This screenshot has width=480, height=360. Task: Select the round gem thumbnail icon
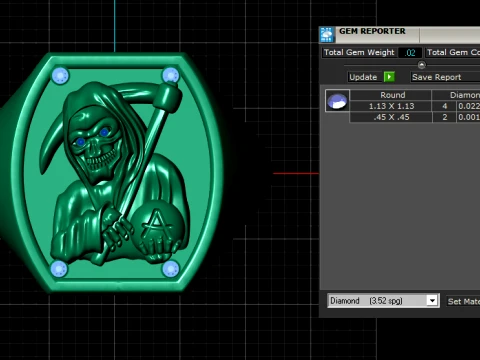pyautogui.click(x=337, y=101)
